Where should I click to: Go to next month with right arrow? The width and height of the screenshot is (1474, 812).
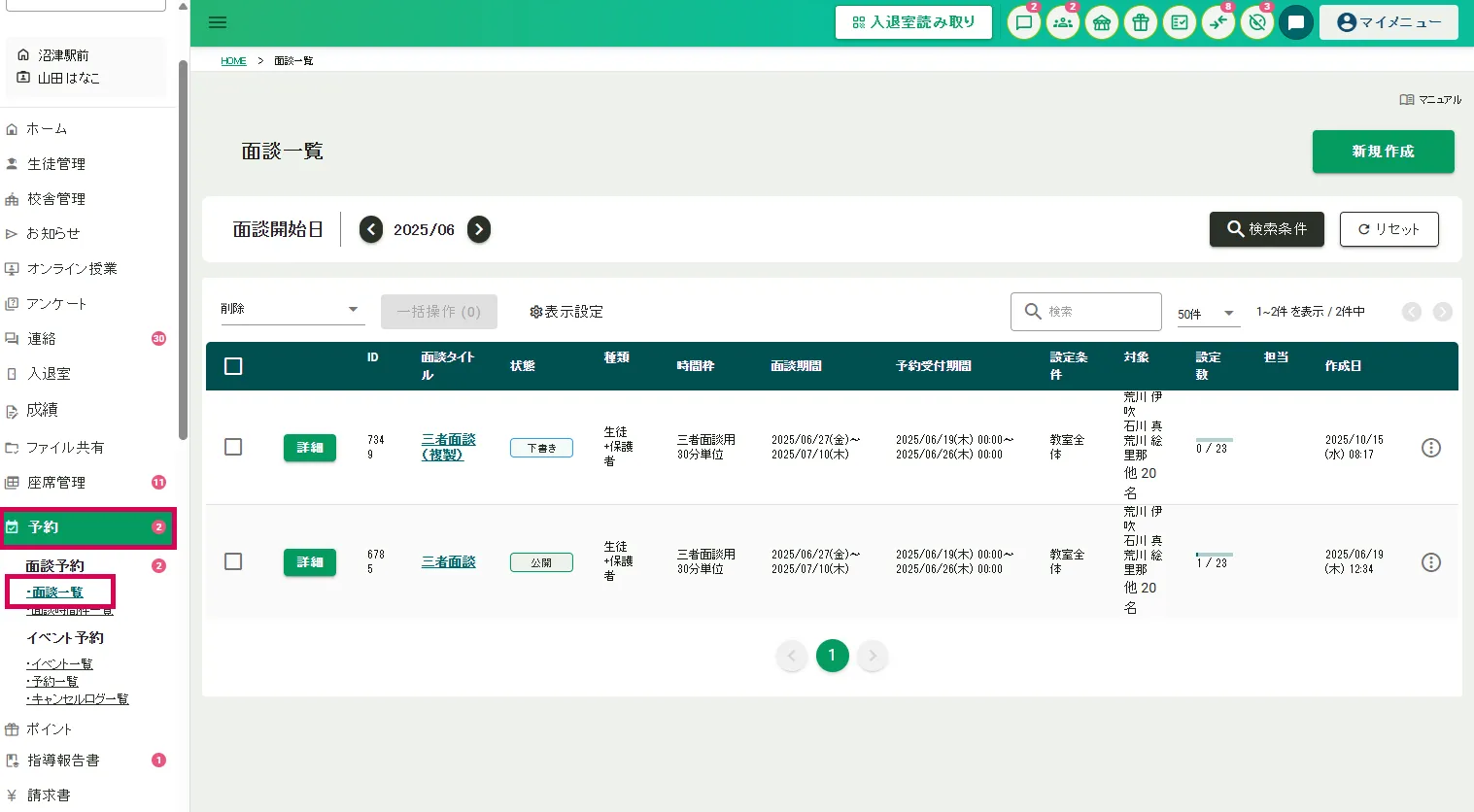pos(479,229)
